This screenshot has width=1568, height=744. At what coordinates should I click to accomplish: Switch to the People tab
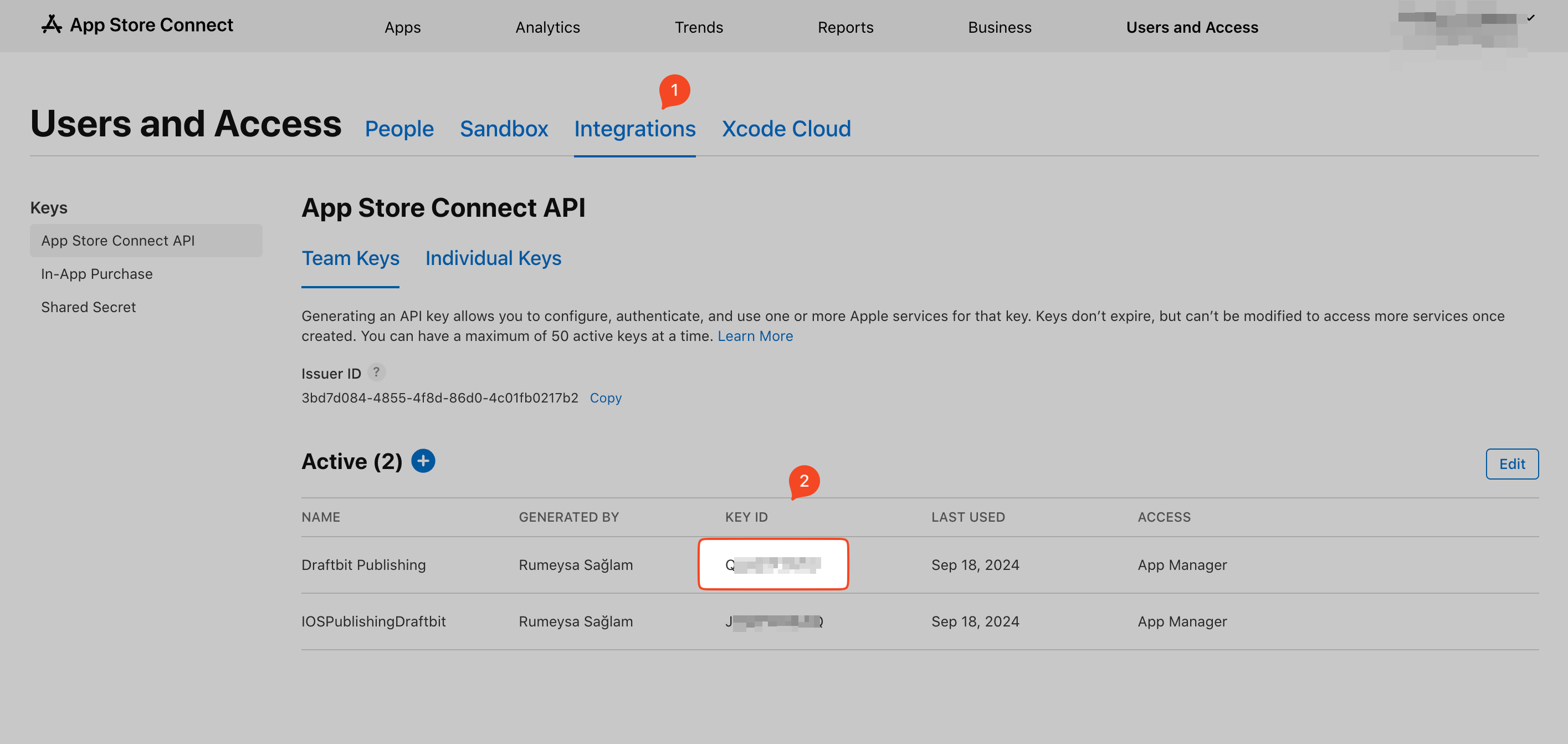point(399,129)
